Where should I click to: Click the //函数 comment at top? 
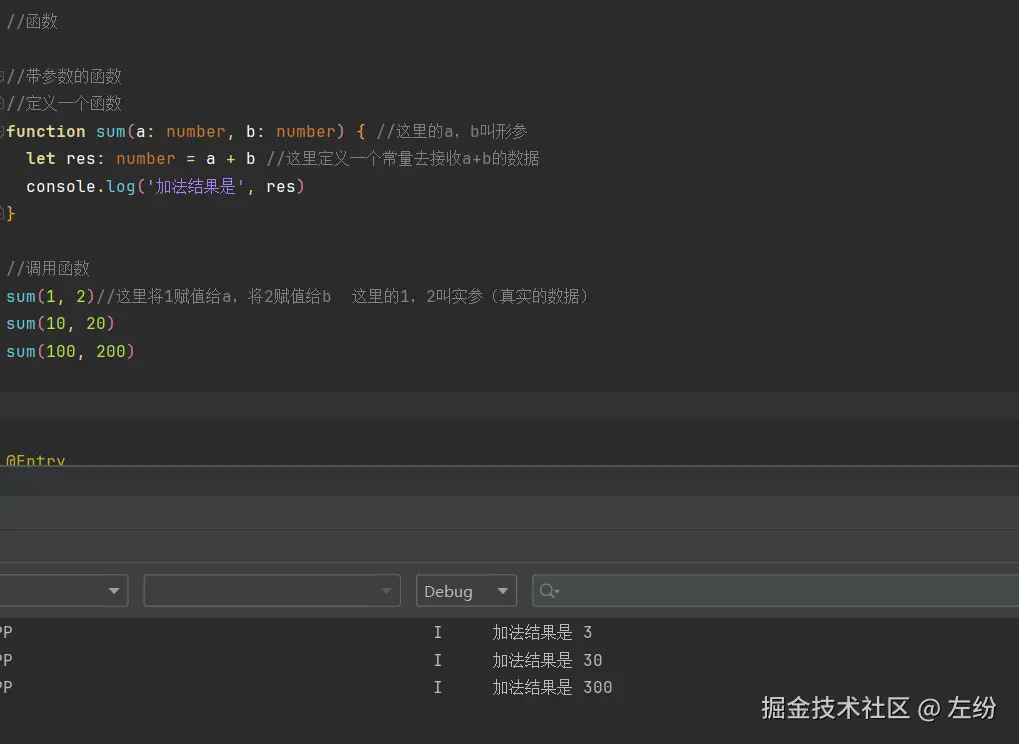pos(32,21)
